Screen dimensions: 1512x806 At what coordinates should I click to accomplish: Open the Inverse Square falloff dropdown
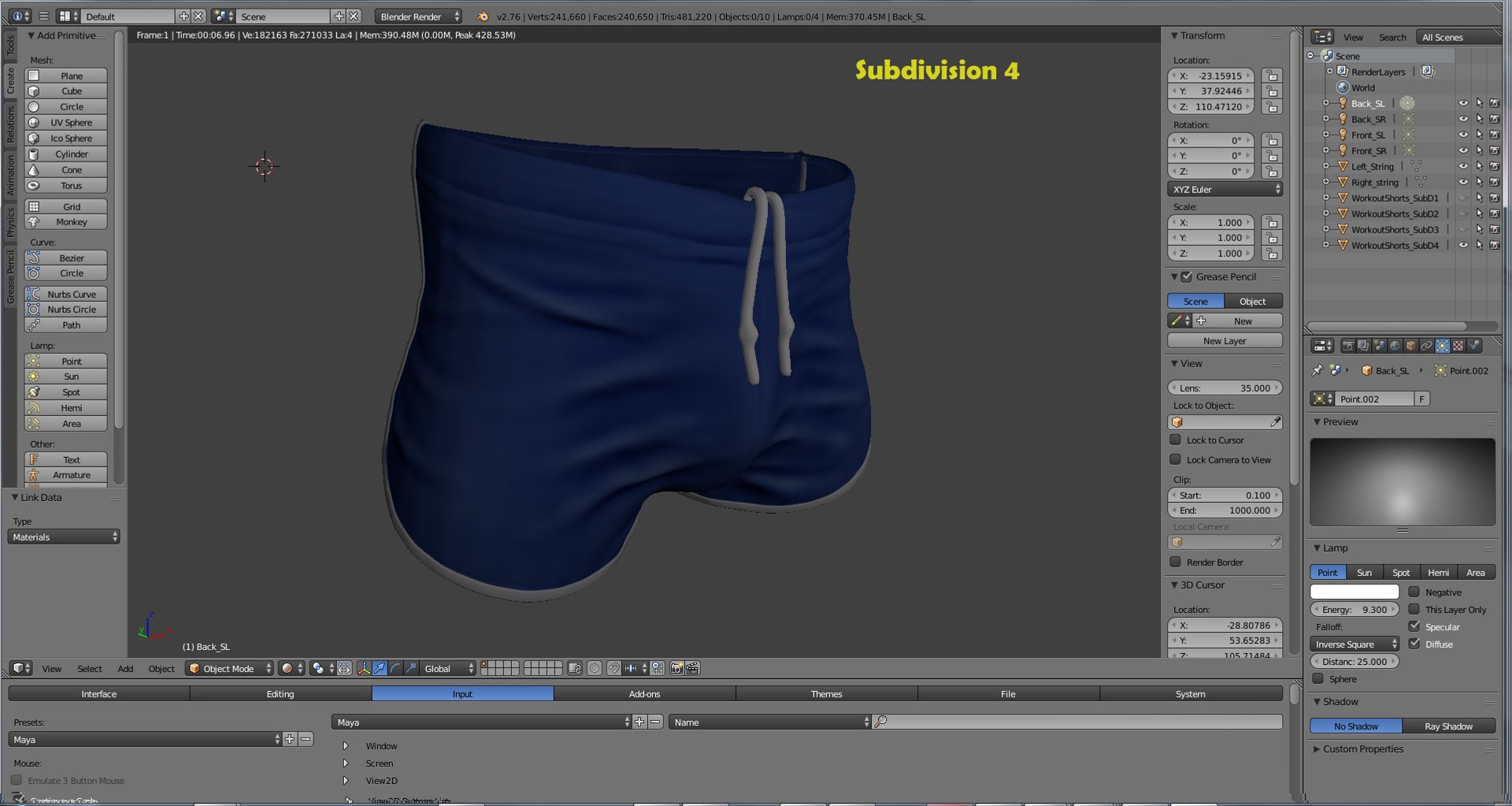pyautogui.click(x=1354, y=644)
